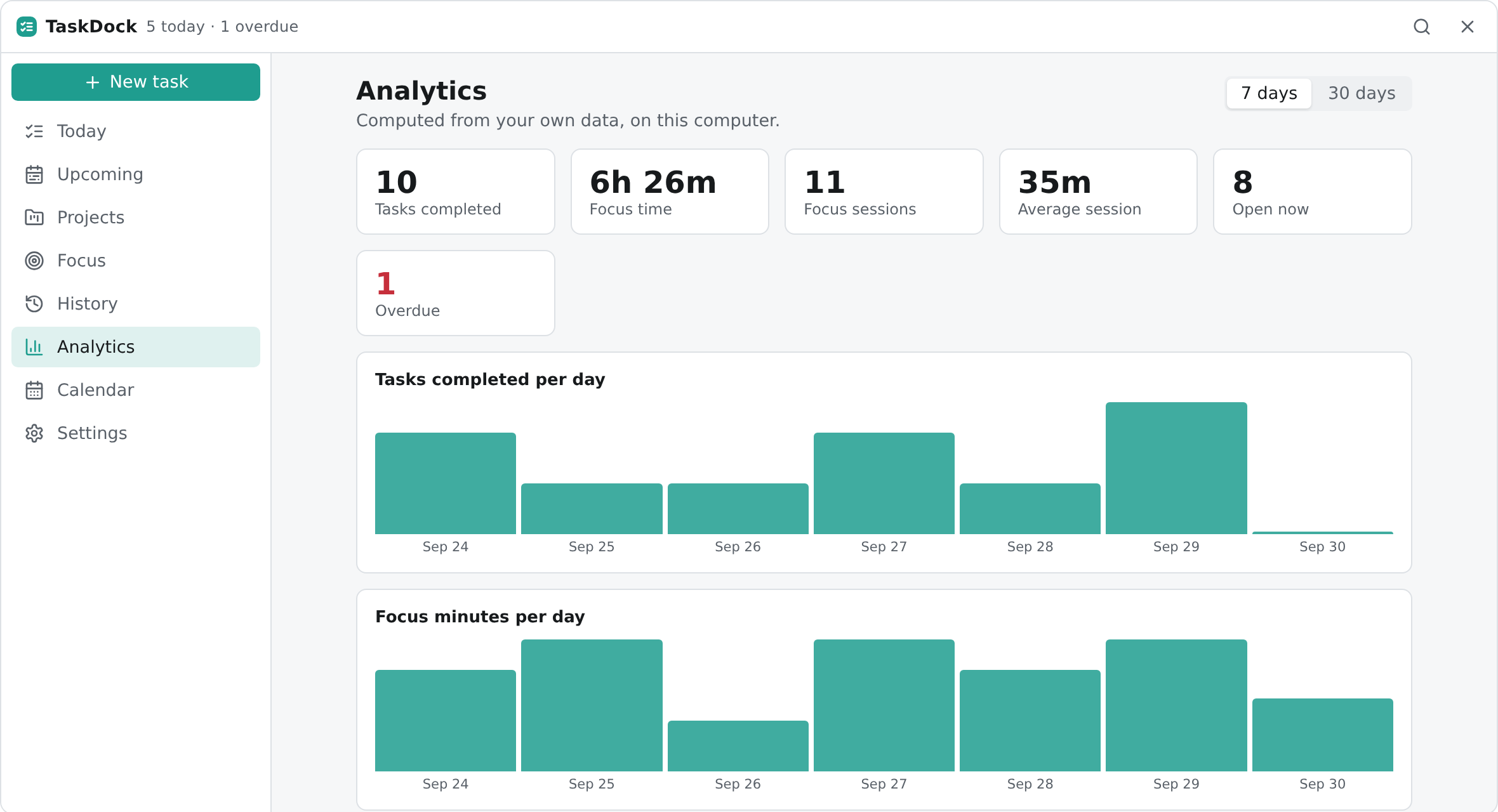1498x812 pixels.
Task: Click Sep 27 bar in Tasks completed chart
Action: pyautogui.click(x=884, y=483)
